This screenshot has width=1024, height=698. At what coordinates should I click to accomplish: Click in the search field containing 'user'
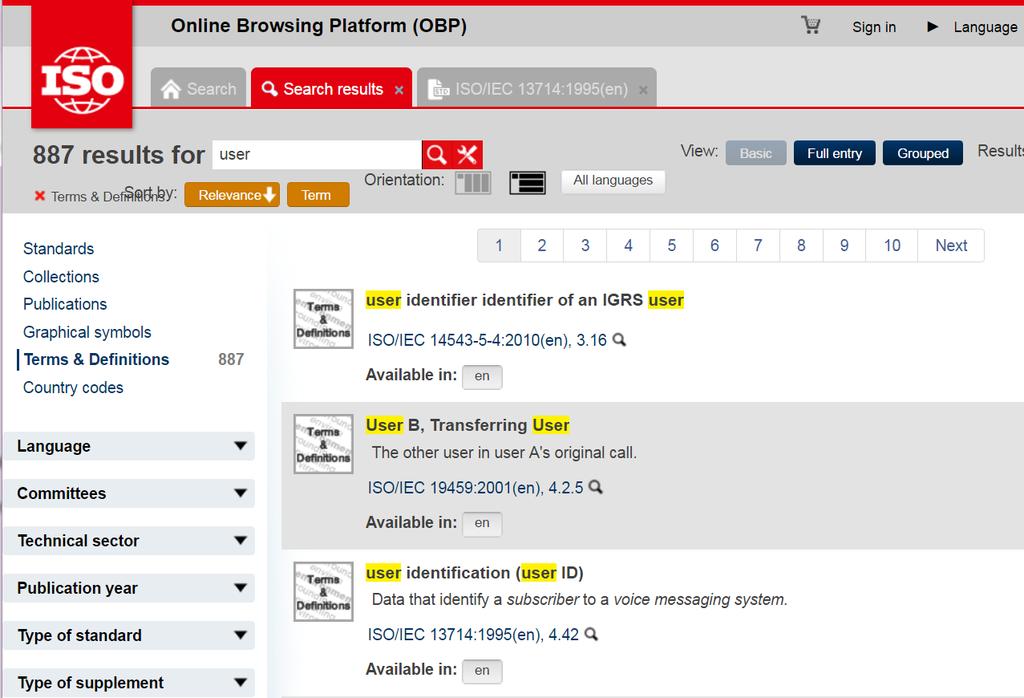pos(317,155)
